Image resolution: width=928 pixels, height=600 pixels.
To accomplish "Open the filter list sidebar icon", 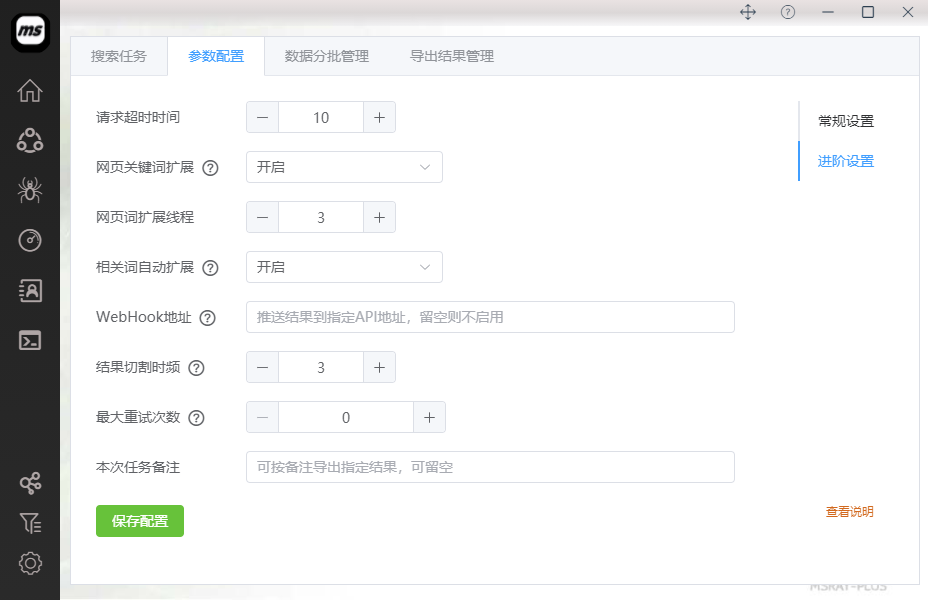I will click(30, 523).
